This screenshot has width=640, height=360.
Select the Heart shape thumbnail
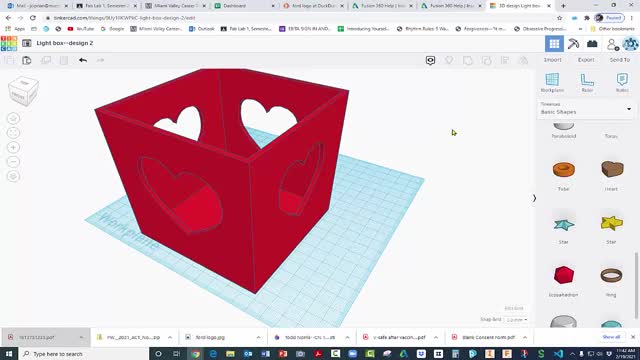[x=612, y=169]
